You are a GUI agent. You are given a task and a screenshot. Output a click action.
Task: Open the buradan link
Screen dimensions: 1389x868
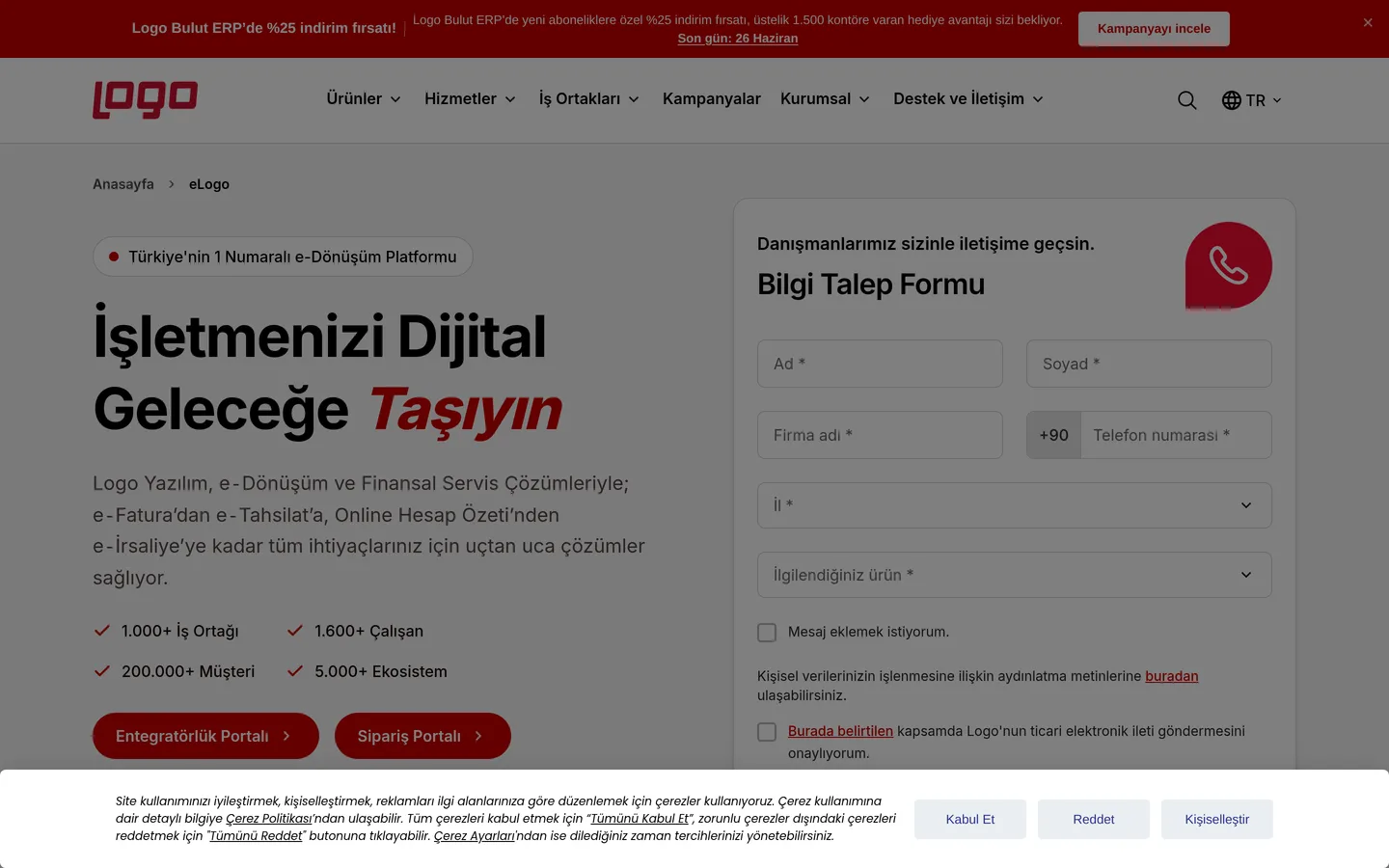pyautogui.click(x=1172, y=676)
